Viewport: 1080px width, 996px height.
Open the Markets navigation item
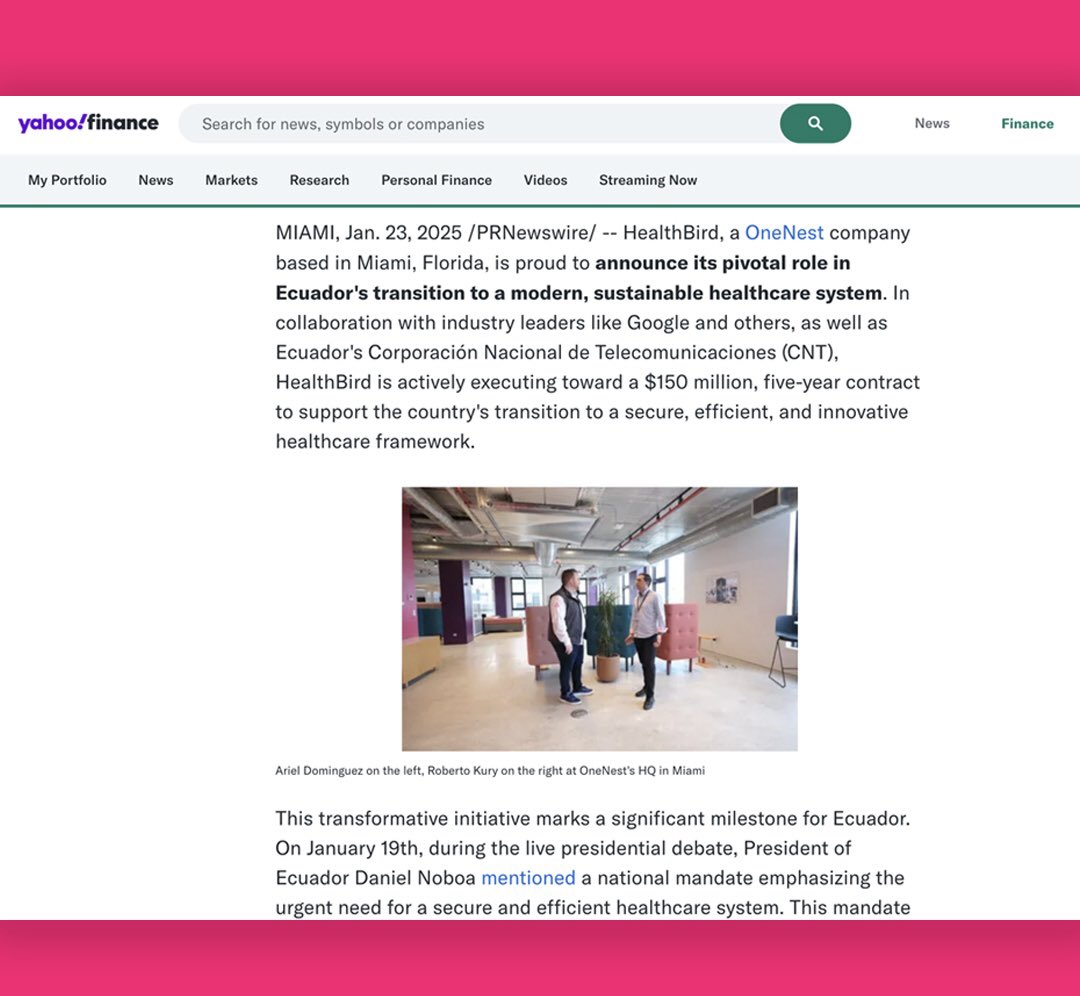(231, 180)
